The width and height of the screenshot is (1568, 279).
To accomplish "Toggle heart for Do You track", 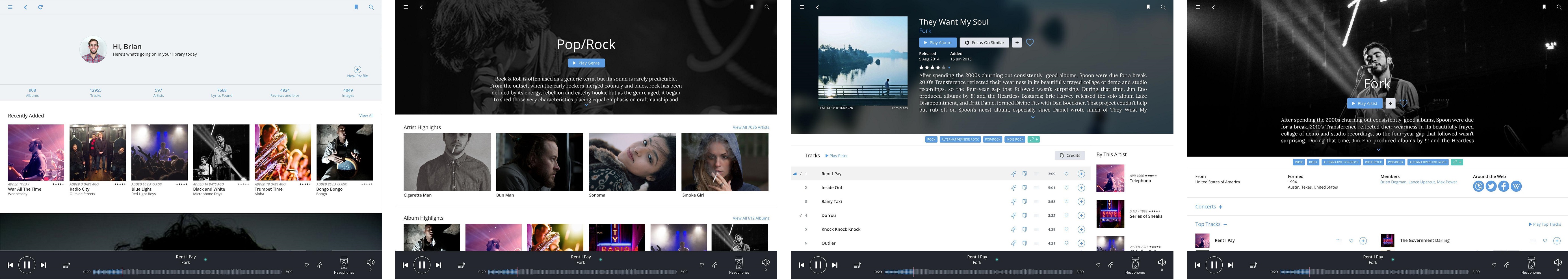I will [1066, 215].
